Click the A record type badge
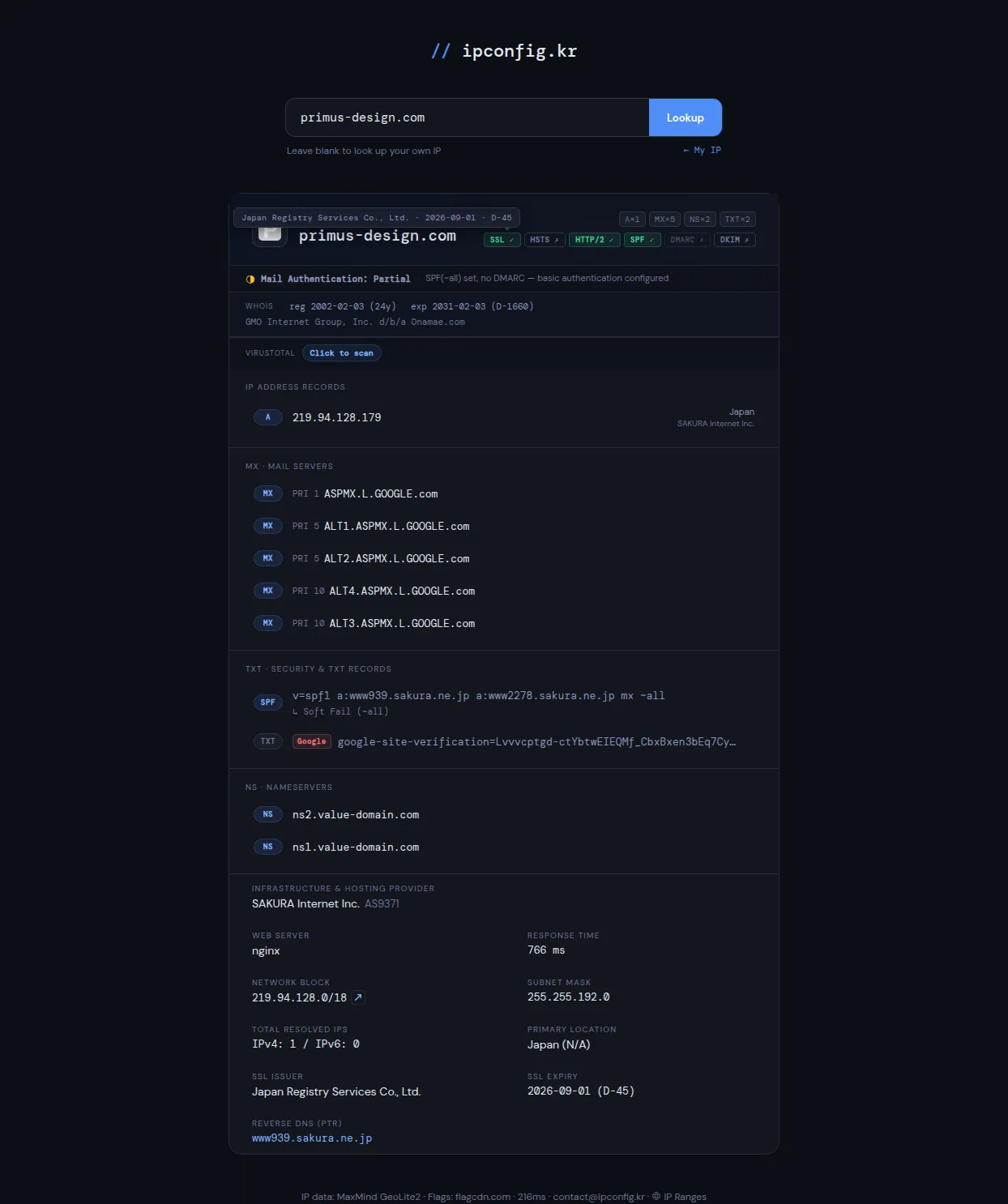 268,417
